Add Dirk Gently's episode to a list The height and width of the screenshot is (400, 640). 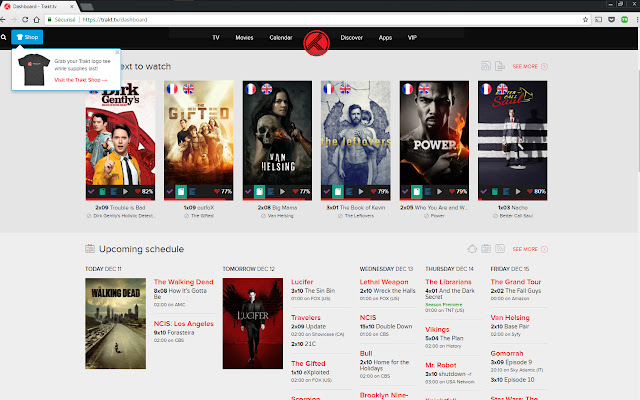114,191
